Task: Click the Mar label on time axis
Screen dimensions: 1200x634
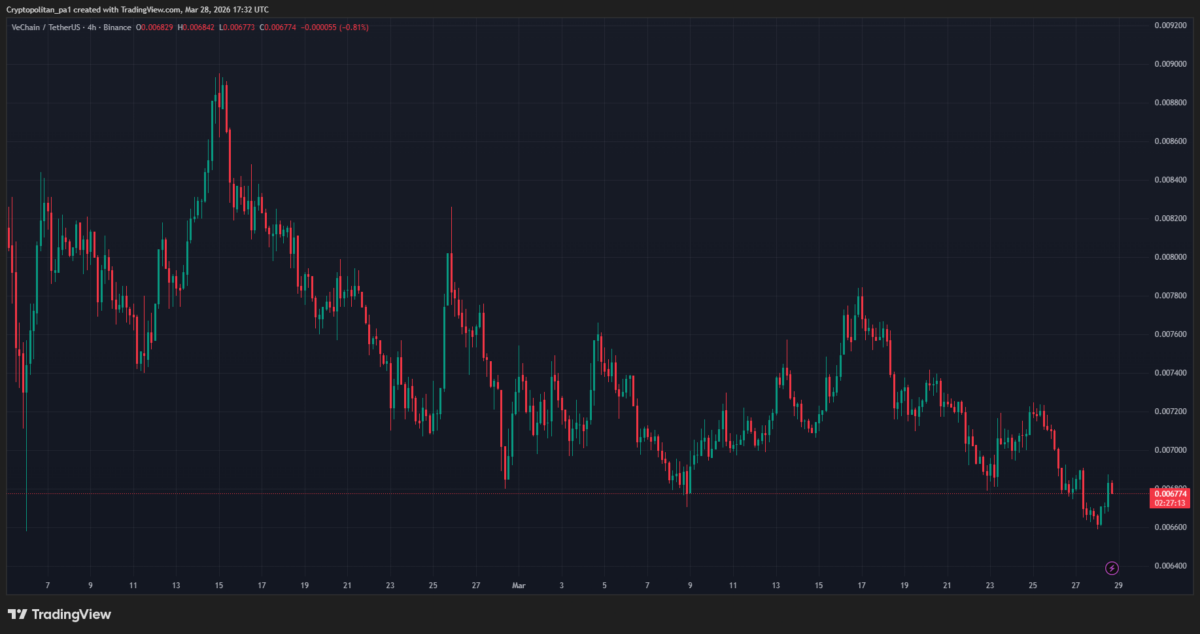Action: point(518,585)
